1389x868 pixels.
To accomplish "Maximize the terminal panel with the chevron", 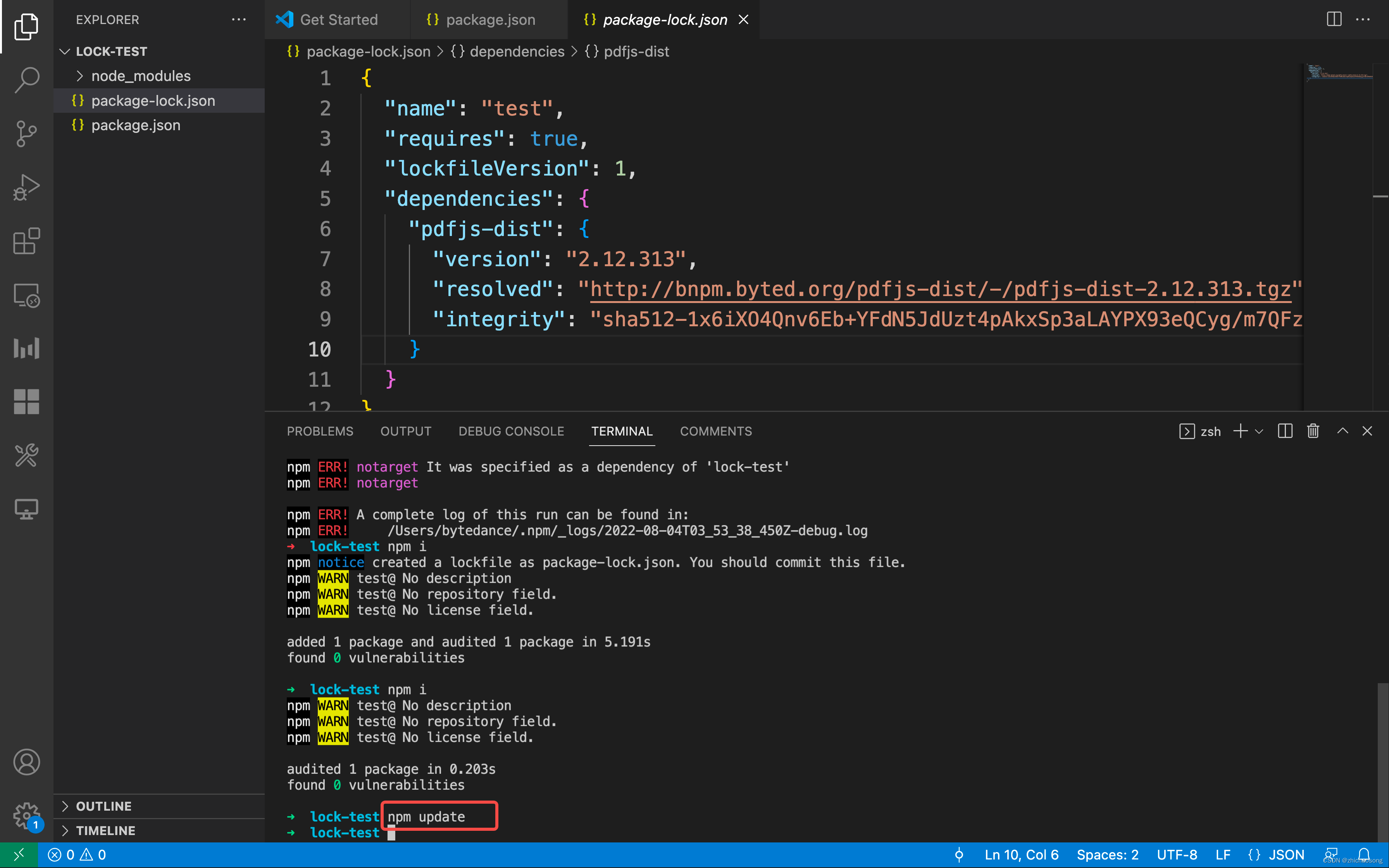I will [1342, 431].
